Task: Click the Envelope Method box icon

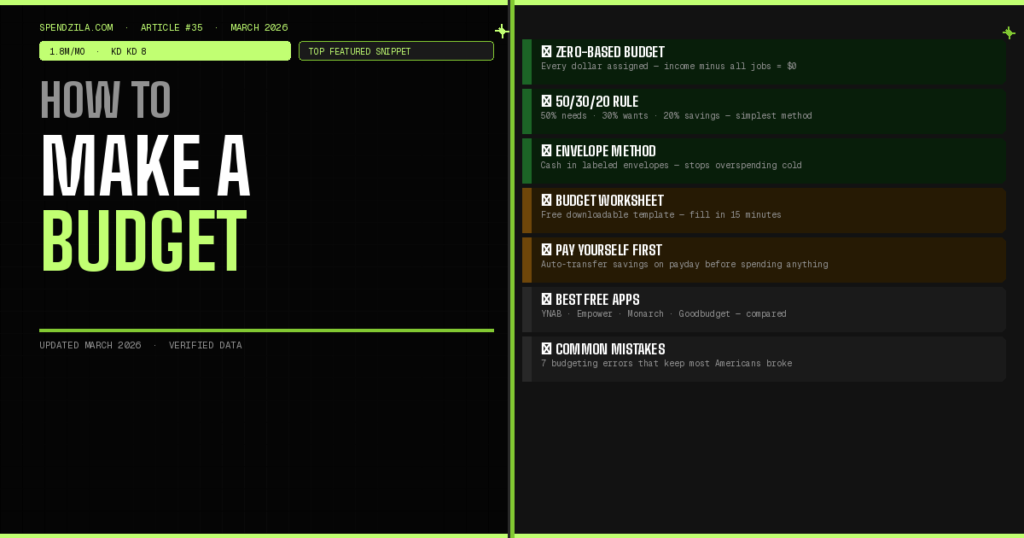Action: [546, 151]
